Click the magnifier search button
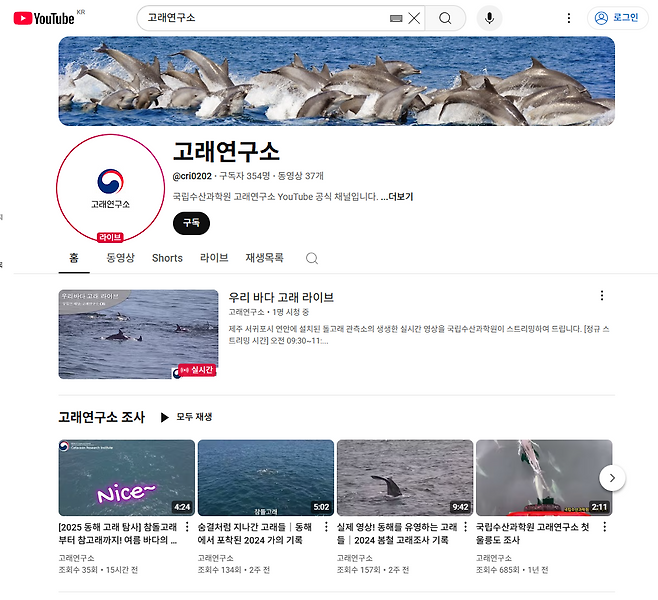Image resolution: width=658 pixels, height=600 pixels. coord(445,18)
